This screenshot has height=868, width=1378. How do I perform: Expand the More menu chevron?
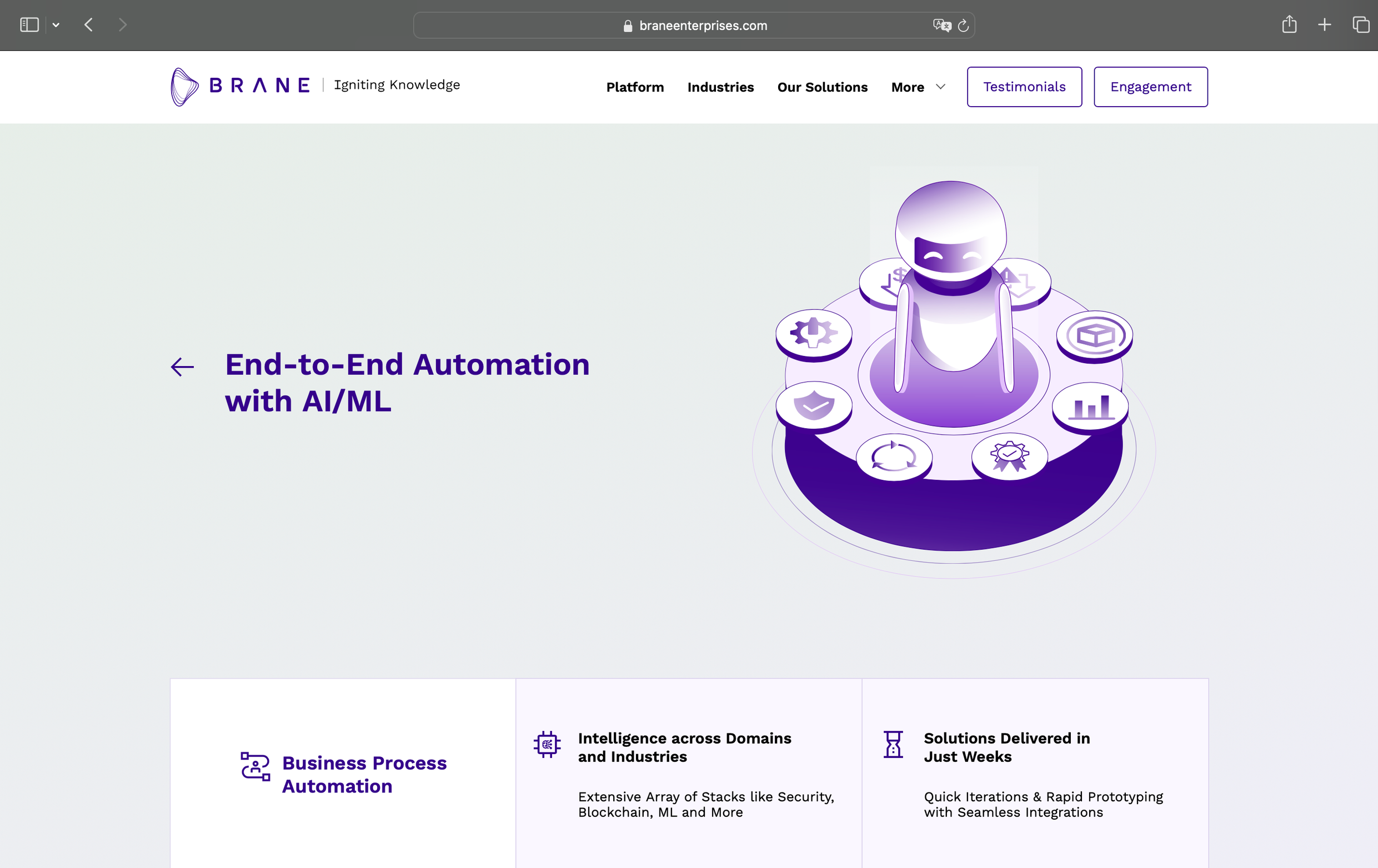940,87
